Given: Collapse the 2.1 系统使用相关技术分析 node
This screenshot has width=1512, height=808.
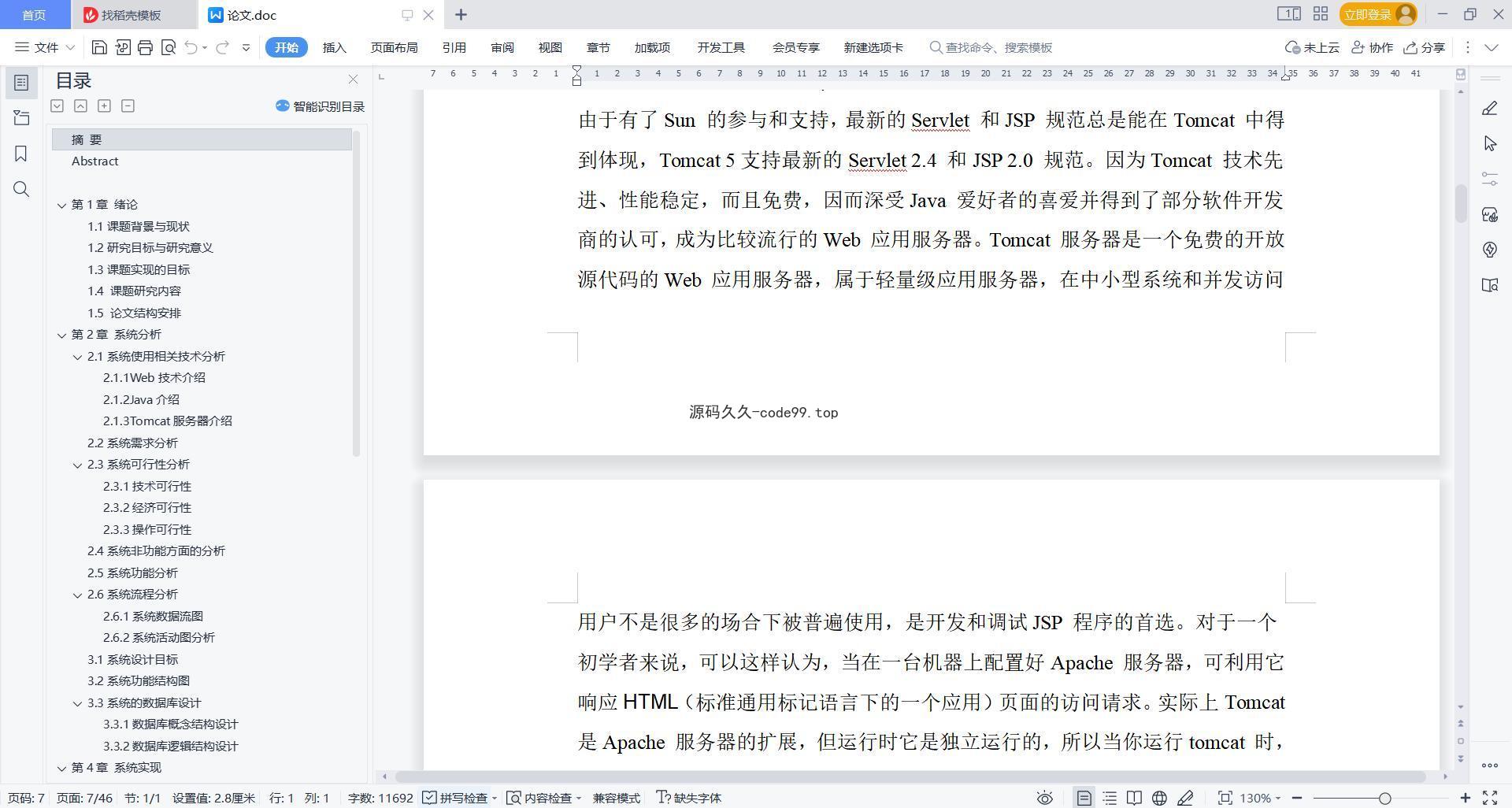Looking at the screenshot, I should pos(77,357).
